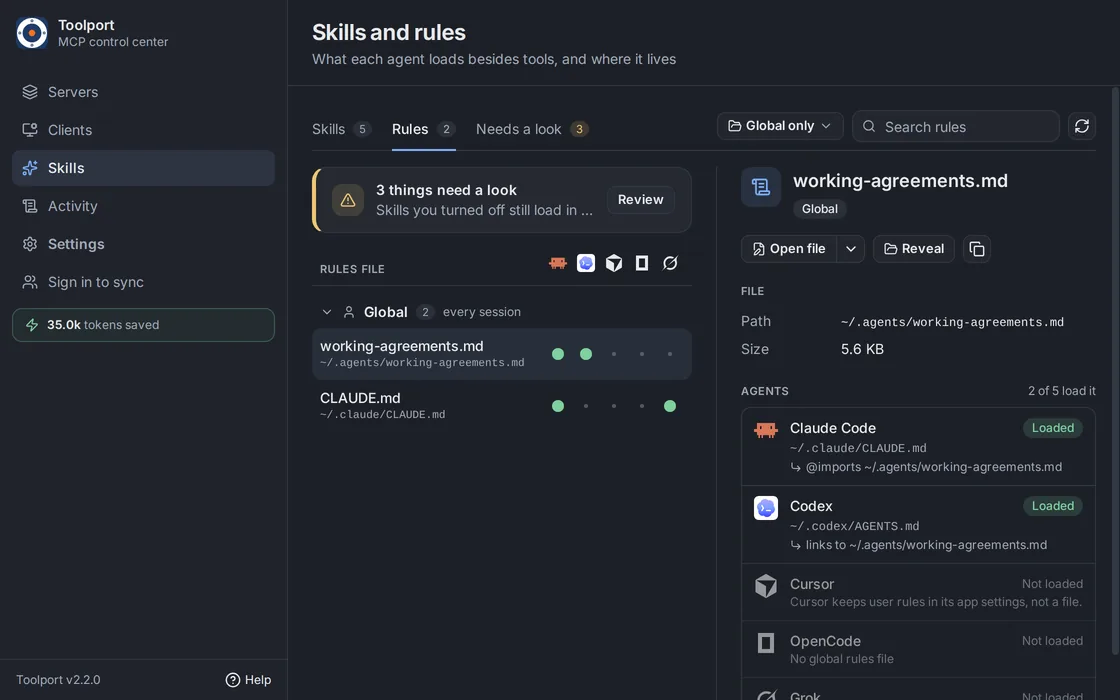
Task: Toggle Cursor loading for working-agreements.md
Action: 614,354
